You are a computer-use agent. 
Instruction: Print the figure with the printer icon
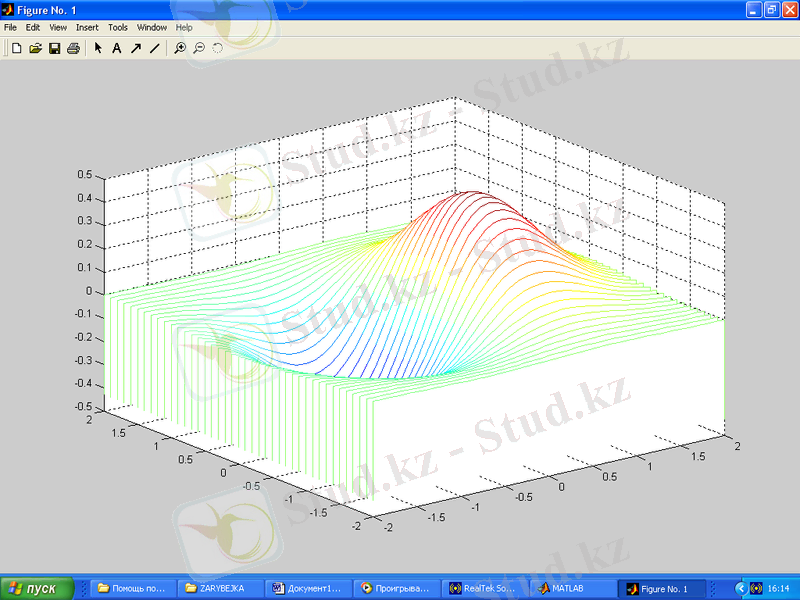pos(73,48)
